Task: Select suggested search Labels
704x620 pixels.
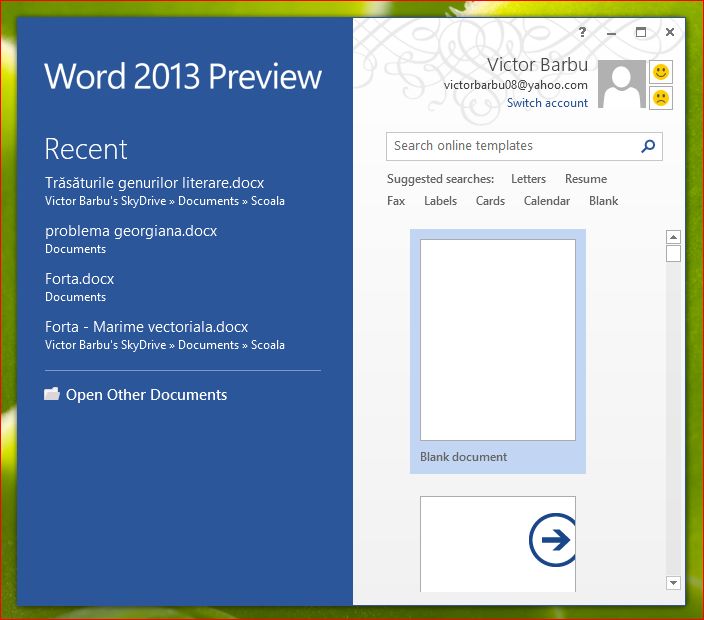Action: (440, 201)
